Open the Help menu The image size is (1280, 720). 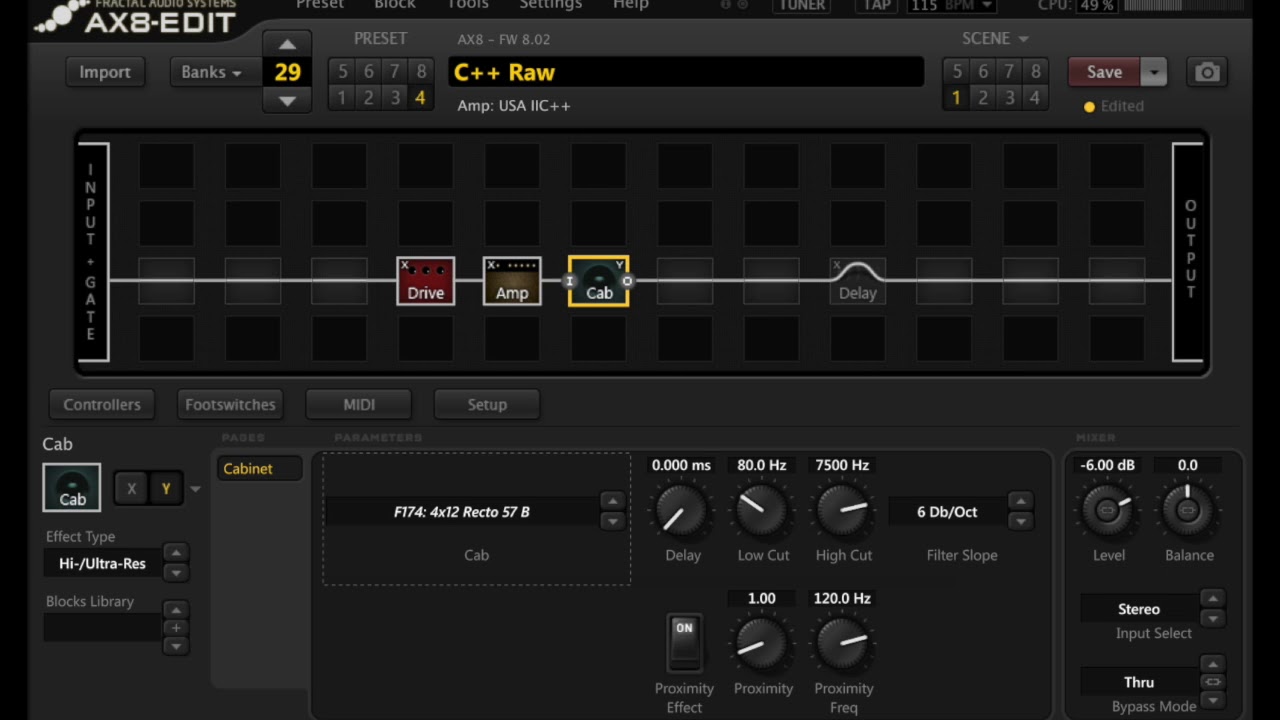point(631,5)
